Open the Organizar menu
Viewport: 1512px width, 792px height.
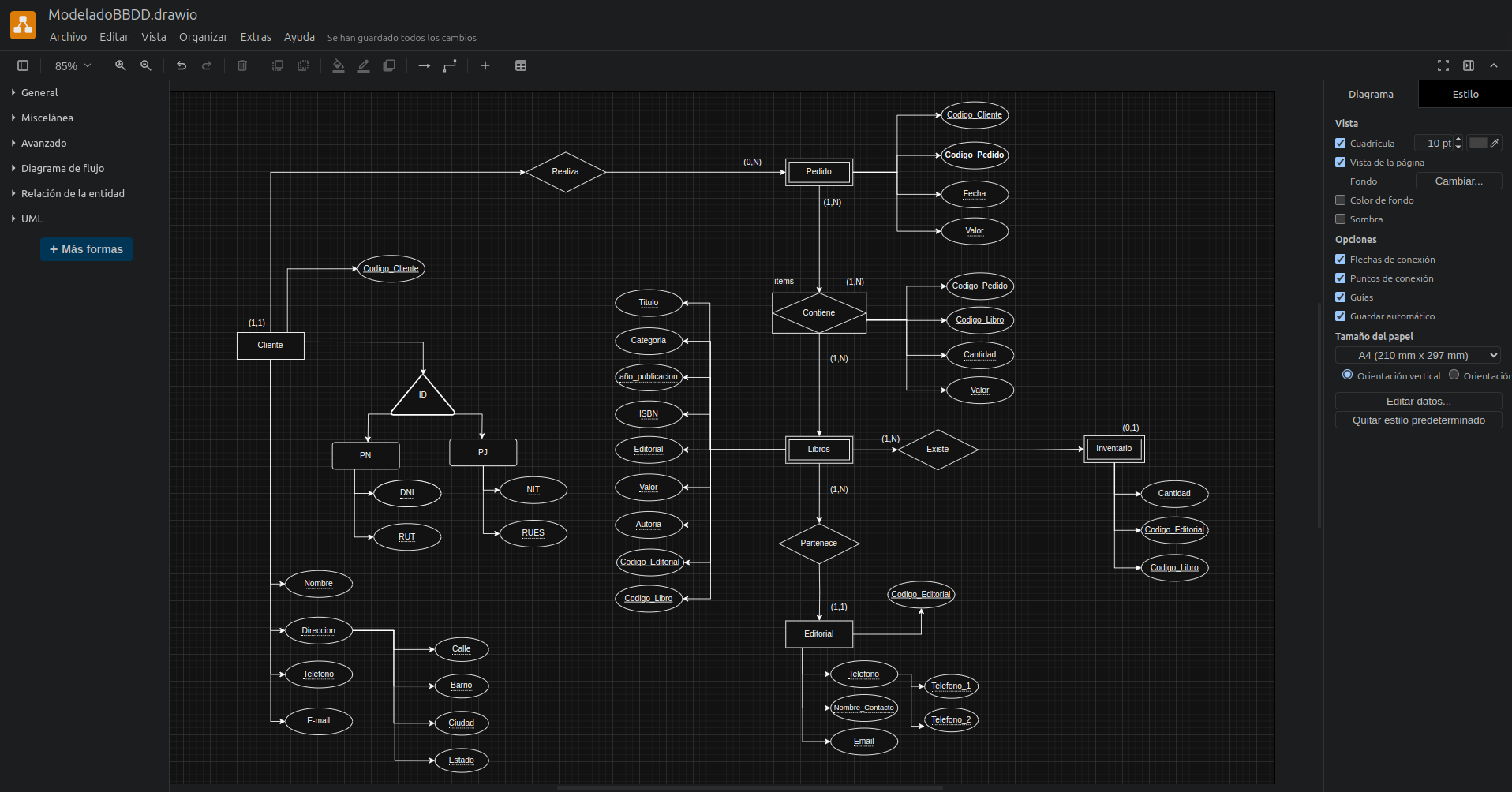point(203,37)
